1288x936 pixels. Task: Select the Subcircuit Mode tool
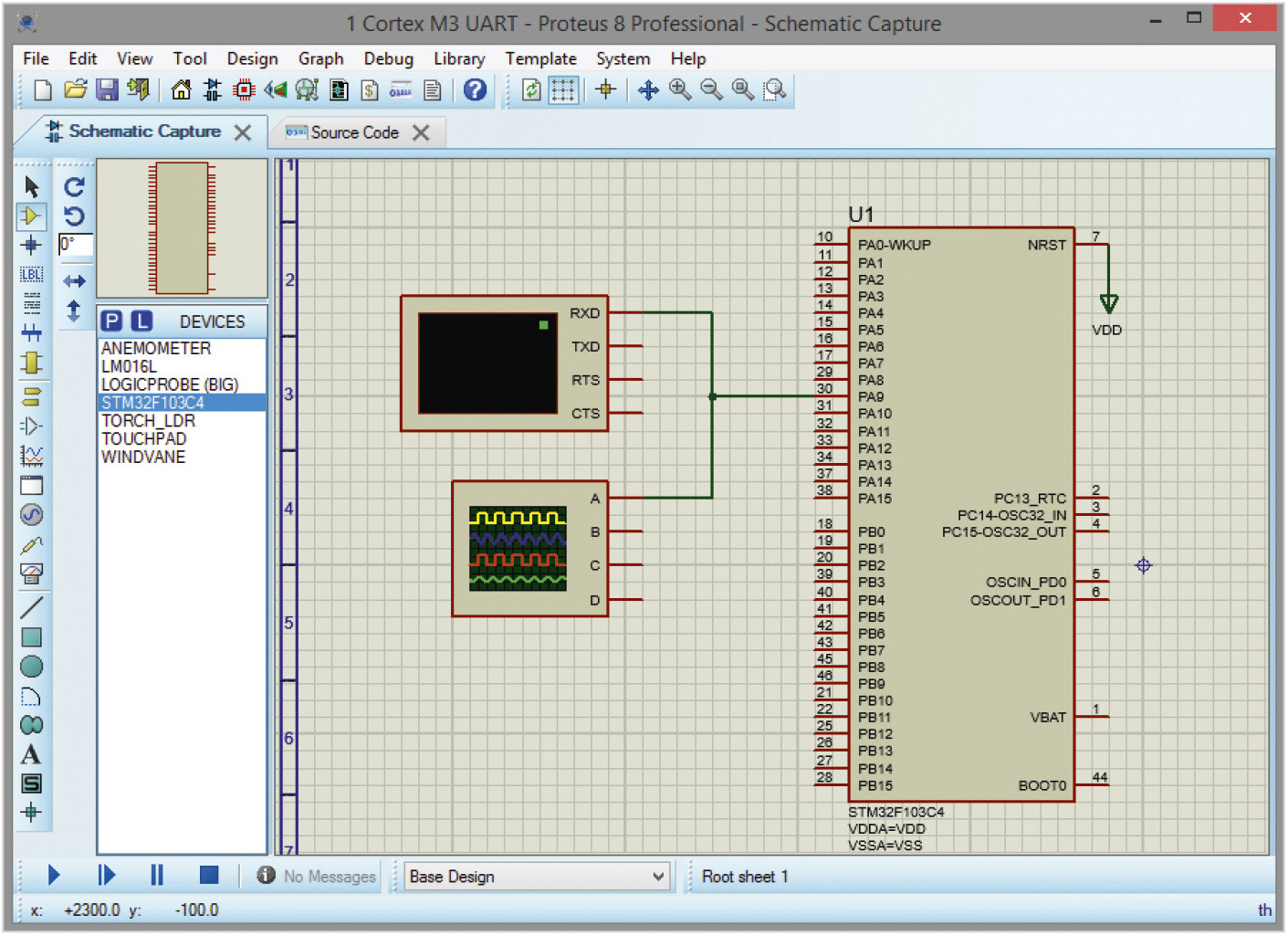(32, 363)
